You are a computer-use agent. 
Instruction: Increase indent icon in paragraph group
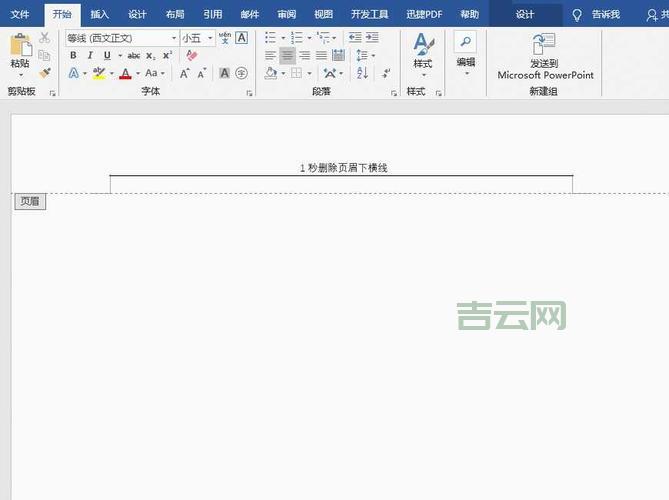tap(372, 38)
